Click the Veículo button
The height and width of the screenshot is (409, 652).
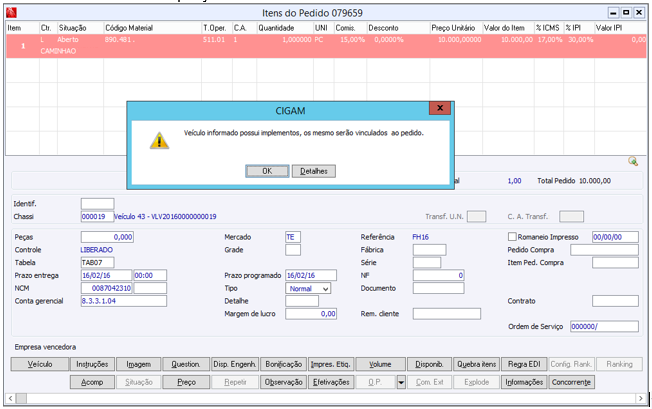[x=40, y=365]
